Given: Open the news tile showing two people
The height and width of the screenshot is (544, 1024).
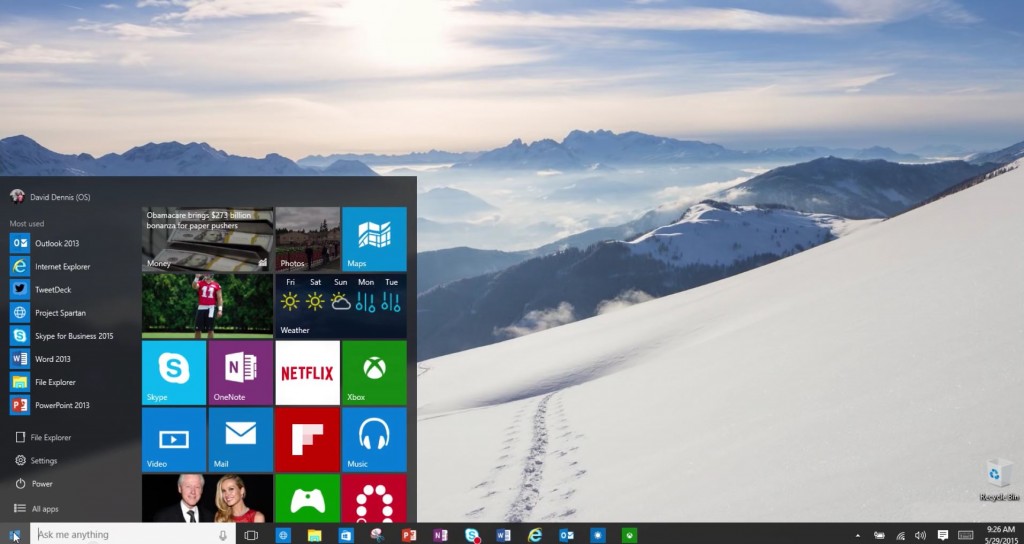Looking at the screenshot, I should tap(207, 498).
